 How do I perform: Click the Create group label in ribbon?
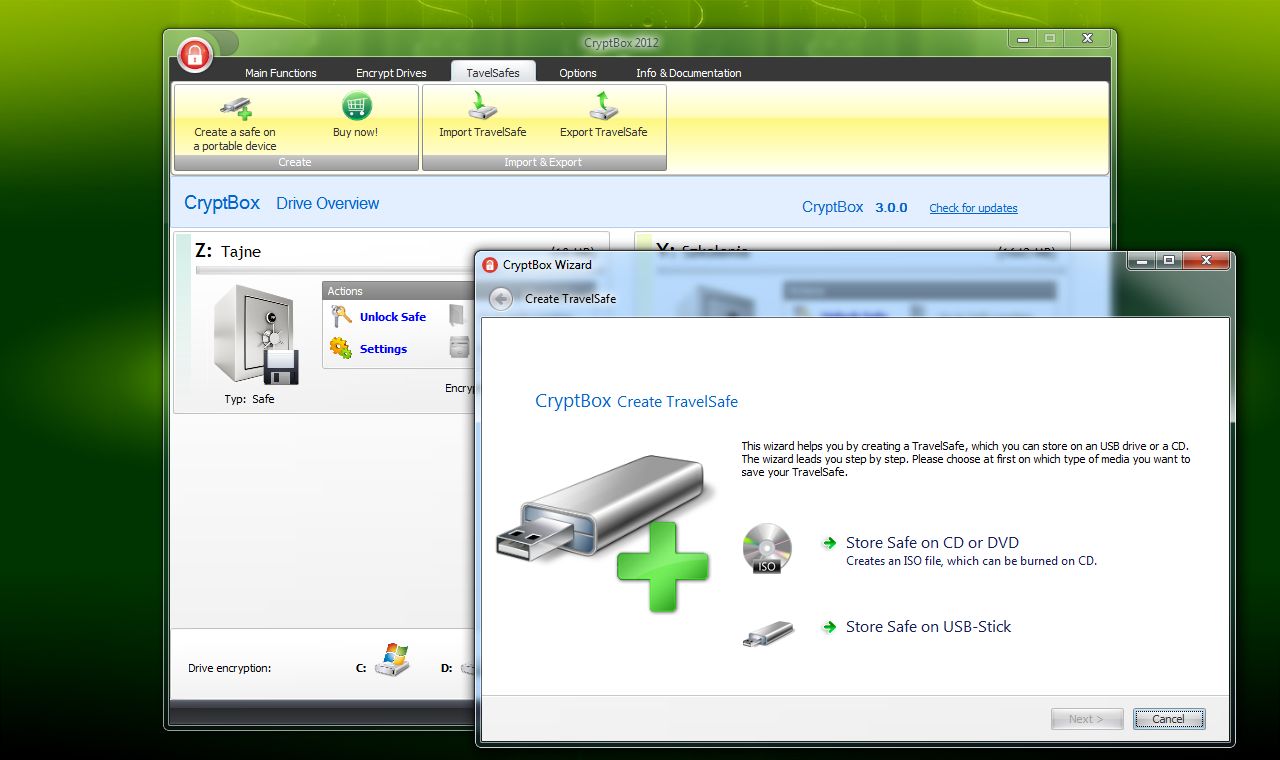tap(295, 162)
